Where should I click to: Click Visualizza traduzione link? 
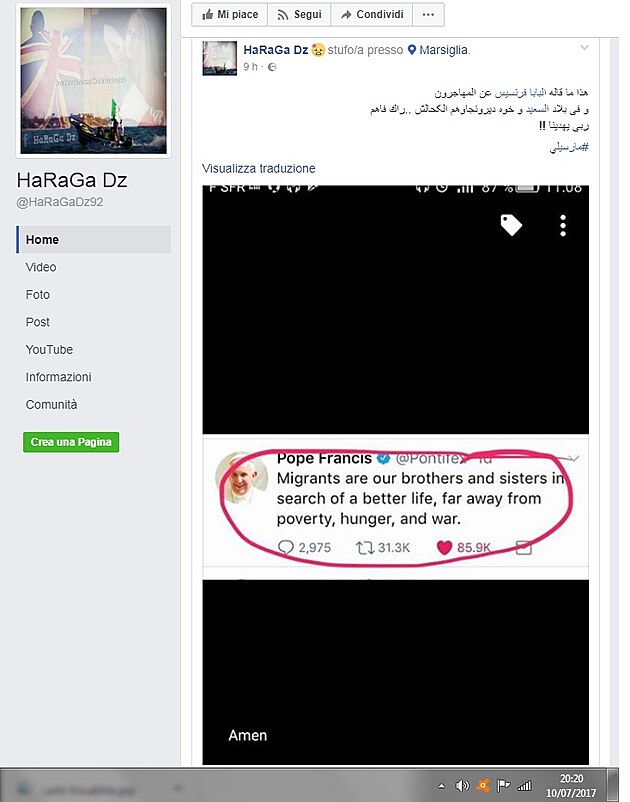258,168
